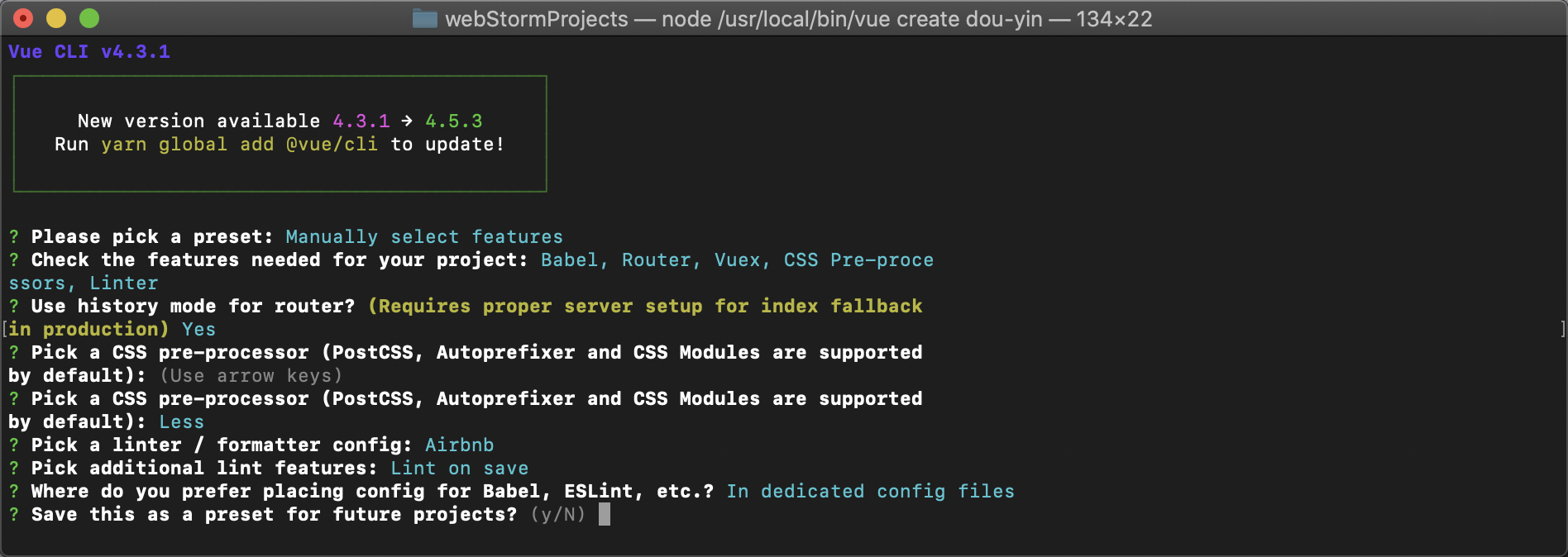Screen dimensions: 1568x557
Task: Click the 'Airbnb' linter config answer
Action: 459,445
